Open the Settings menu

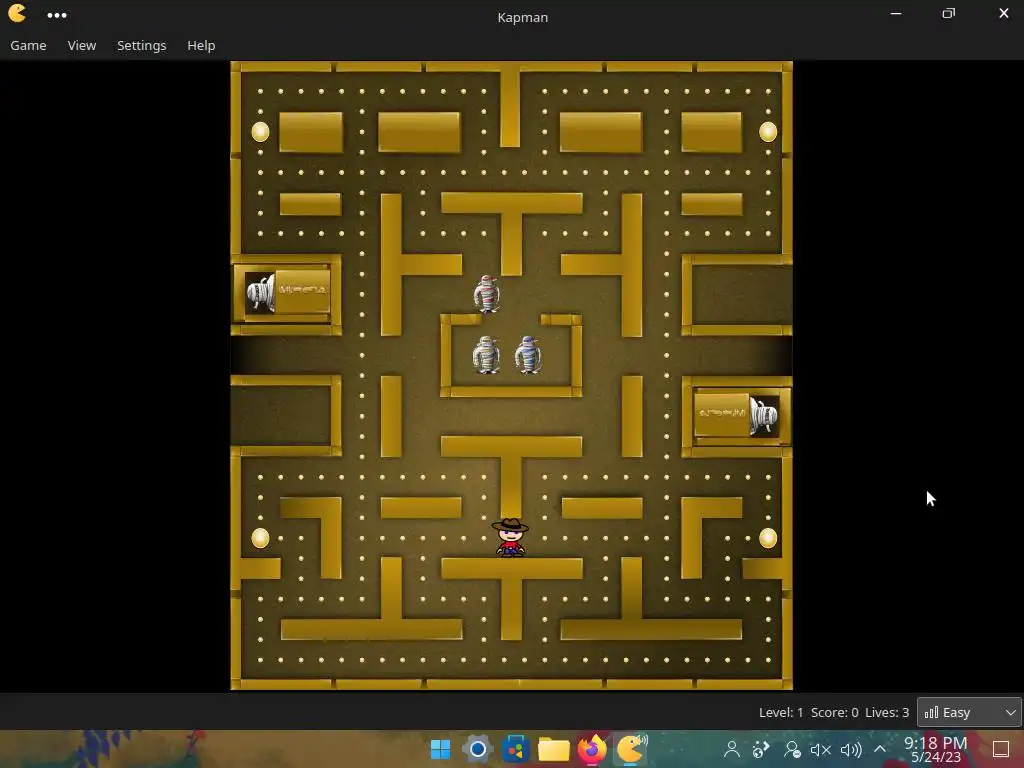(142, 46)
